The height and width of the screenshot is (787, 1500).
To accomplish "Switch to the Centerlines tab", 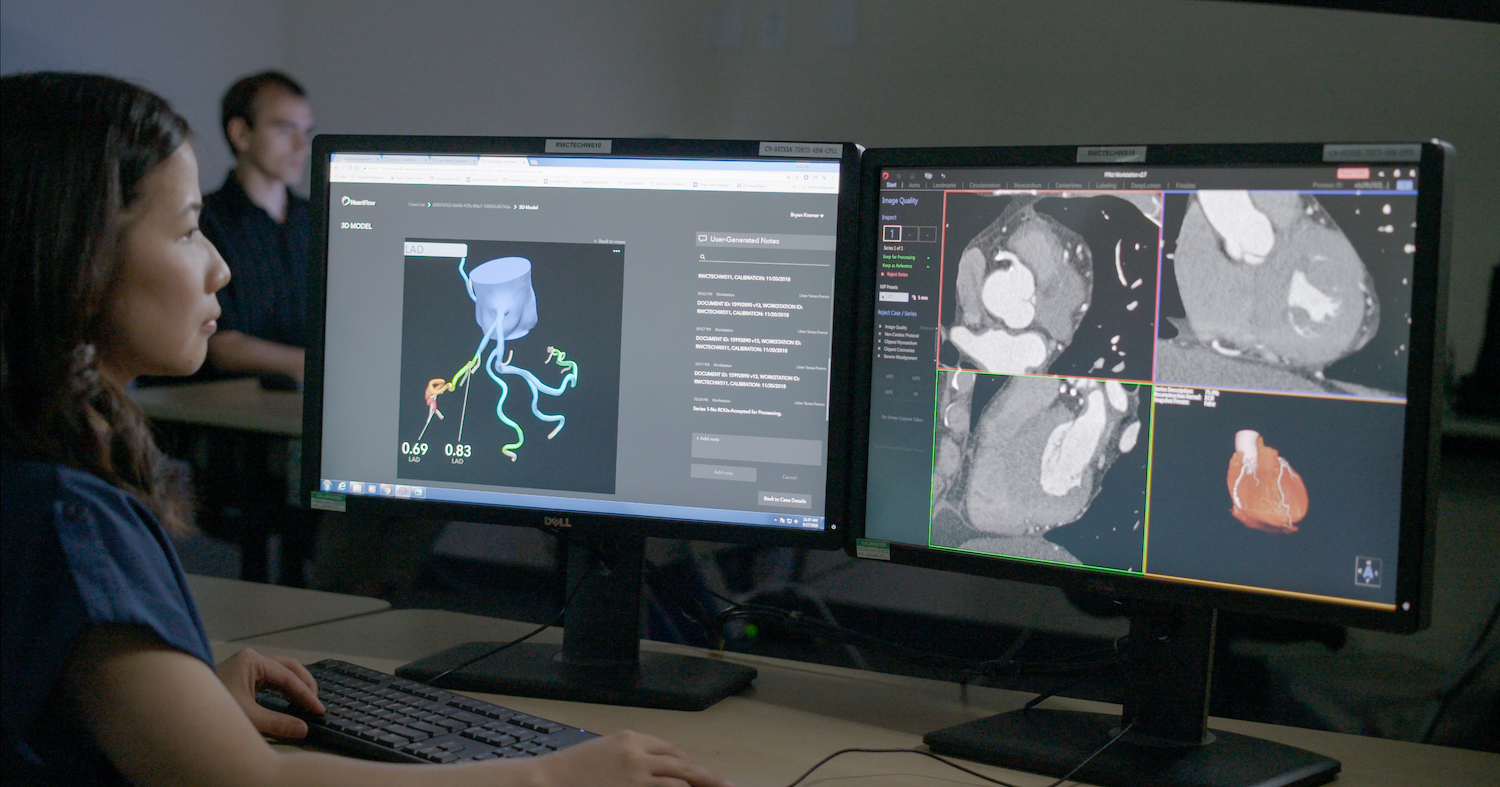I will (1068, 185).
